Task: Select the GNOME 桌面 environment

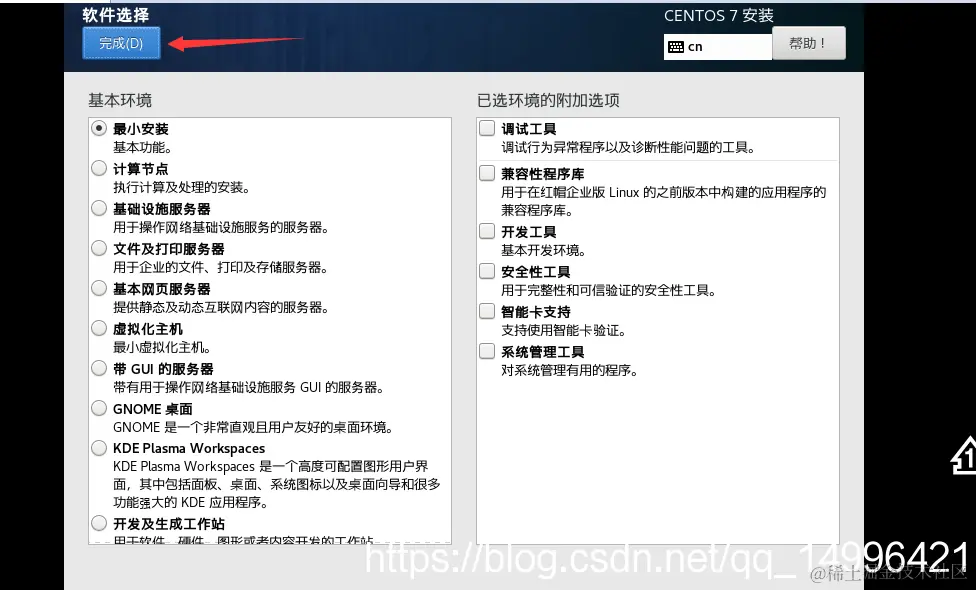Action: [99, 408]
